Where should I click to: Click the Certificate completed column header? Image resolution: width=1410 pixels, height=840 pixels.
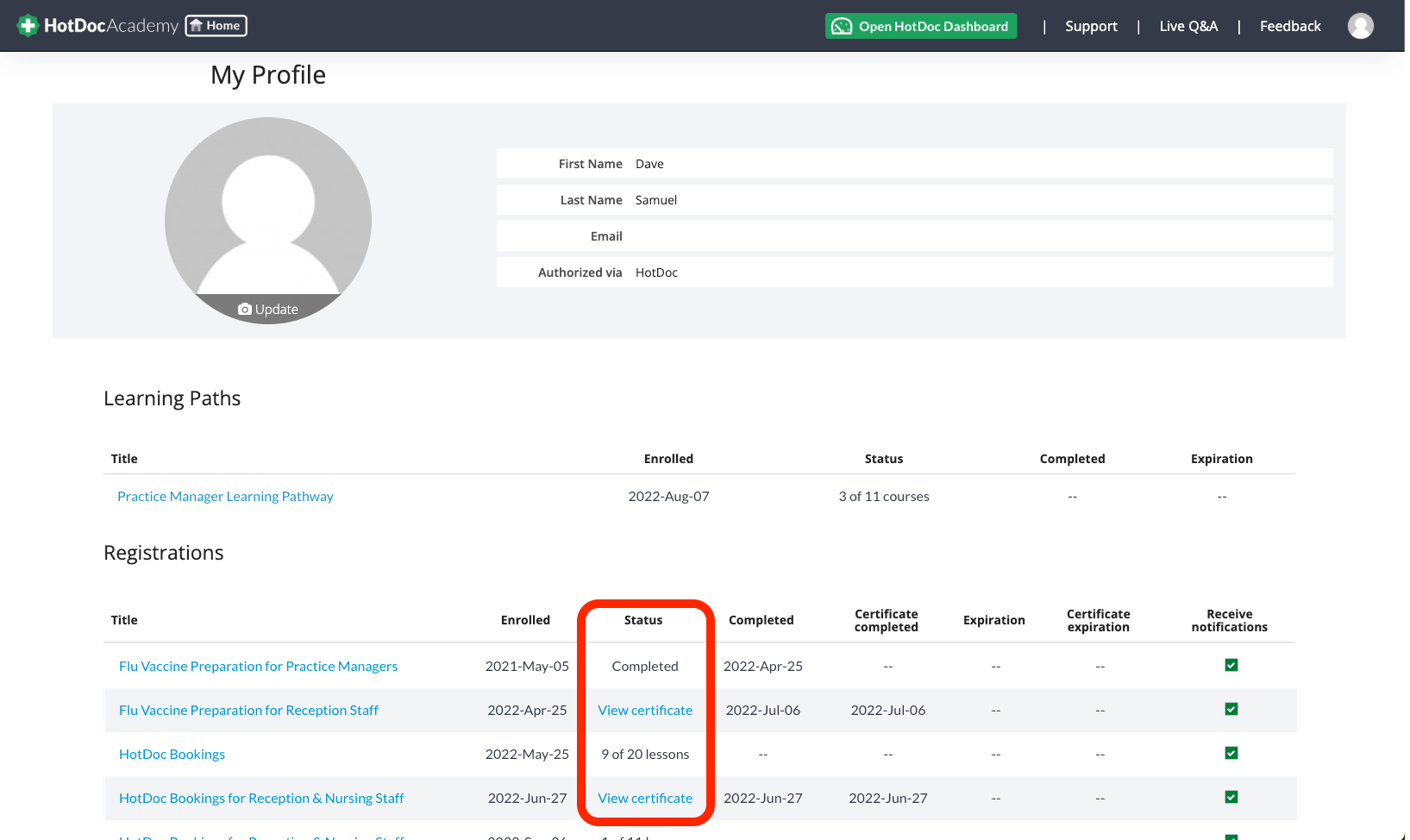[x=887, y=620]
